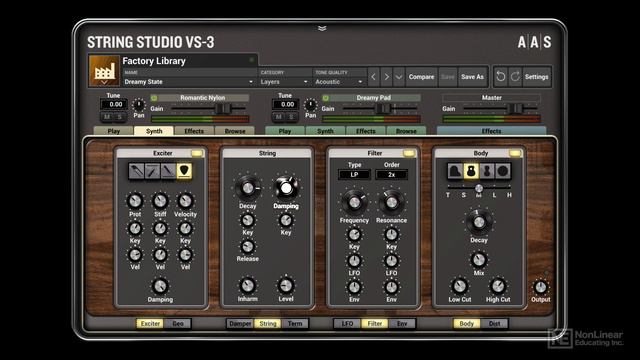The width and height of the screenshot is (640, 360).
Task: Click the String Damping knob
Action: (286, 188)
